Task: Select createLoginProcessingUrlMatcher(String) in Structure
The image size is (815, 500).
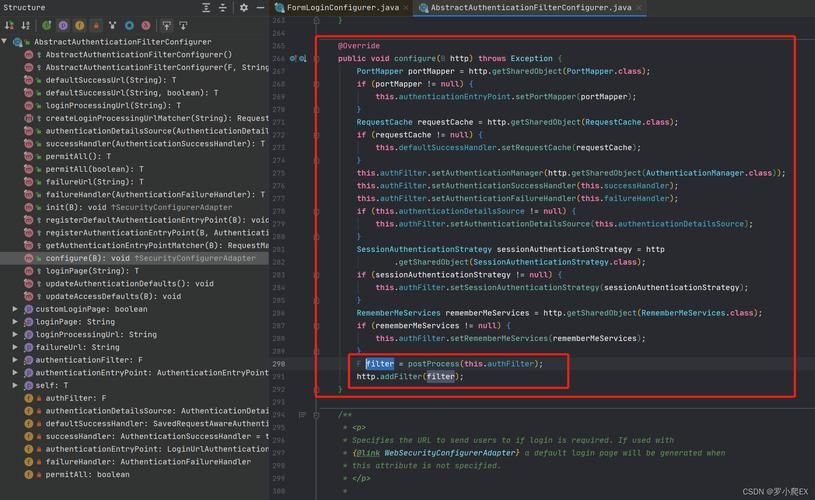Action: click(157, 119)
